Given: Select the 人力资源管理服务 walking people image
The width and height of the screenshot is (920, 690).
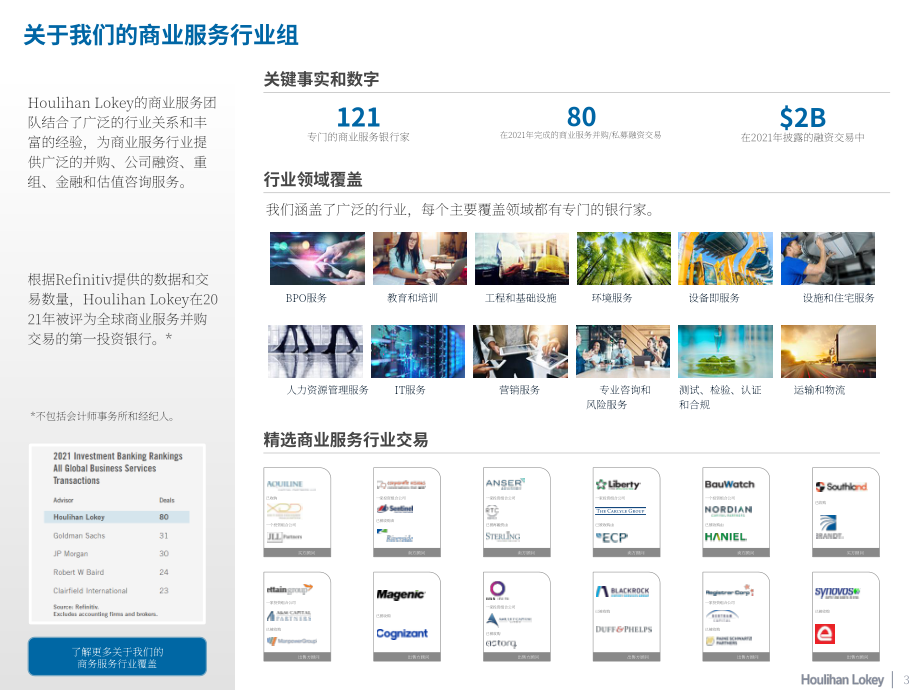Looking at the screenshot, I should [315, 351].
